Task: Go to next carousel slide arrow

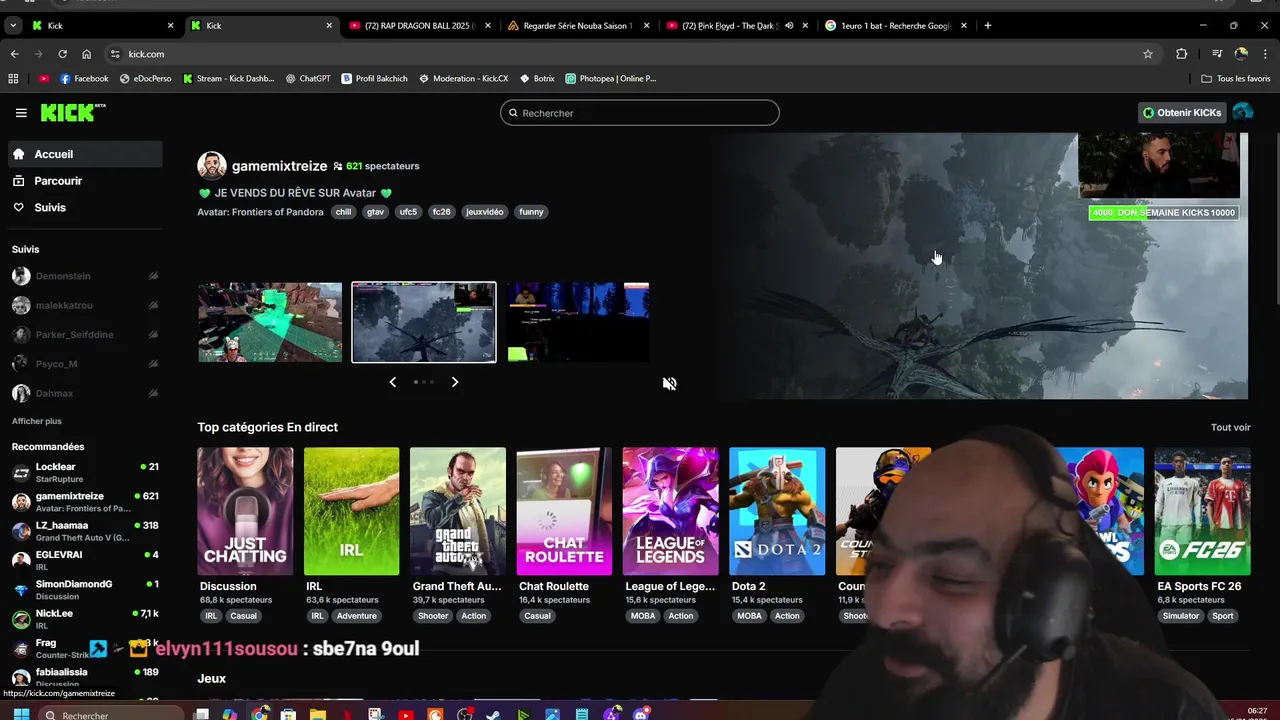Action: [x=455, y=382]
